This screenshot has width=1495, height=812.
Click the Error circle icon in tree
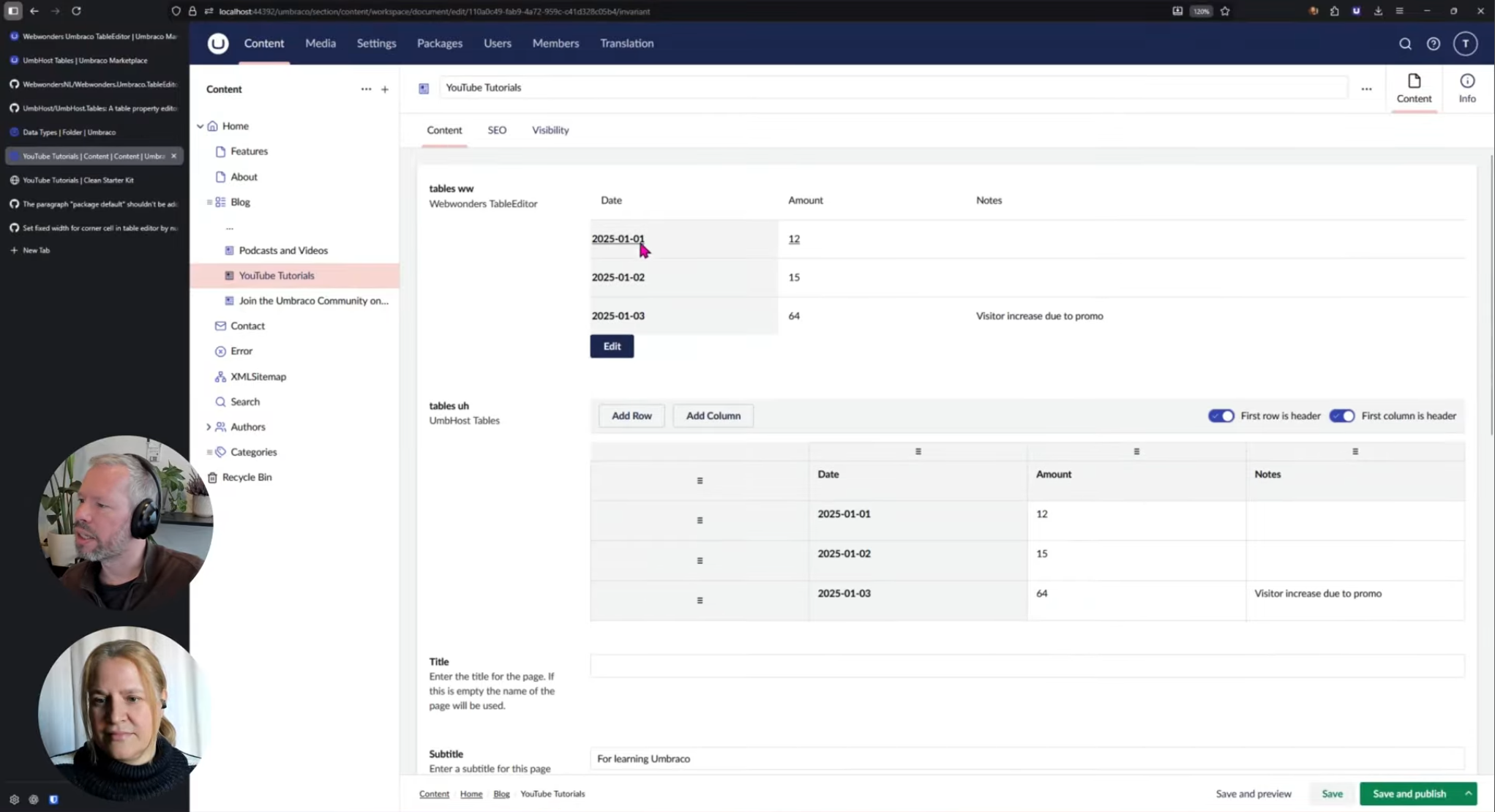pyautogui.click(x=220, y=351)
